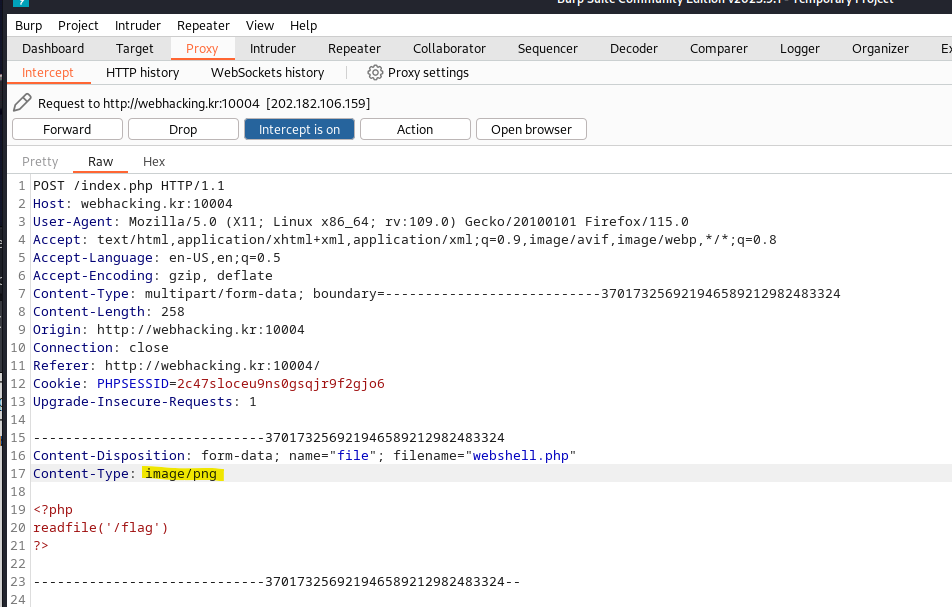Click the name="file" parameter in Content-Disposition
The width and height of the screenshot is (952, 607).
point(333,456)
